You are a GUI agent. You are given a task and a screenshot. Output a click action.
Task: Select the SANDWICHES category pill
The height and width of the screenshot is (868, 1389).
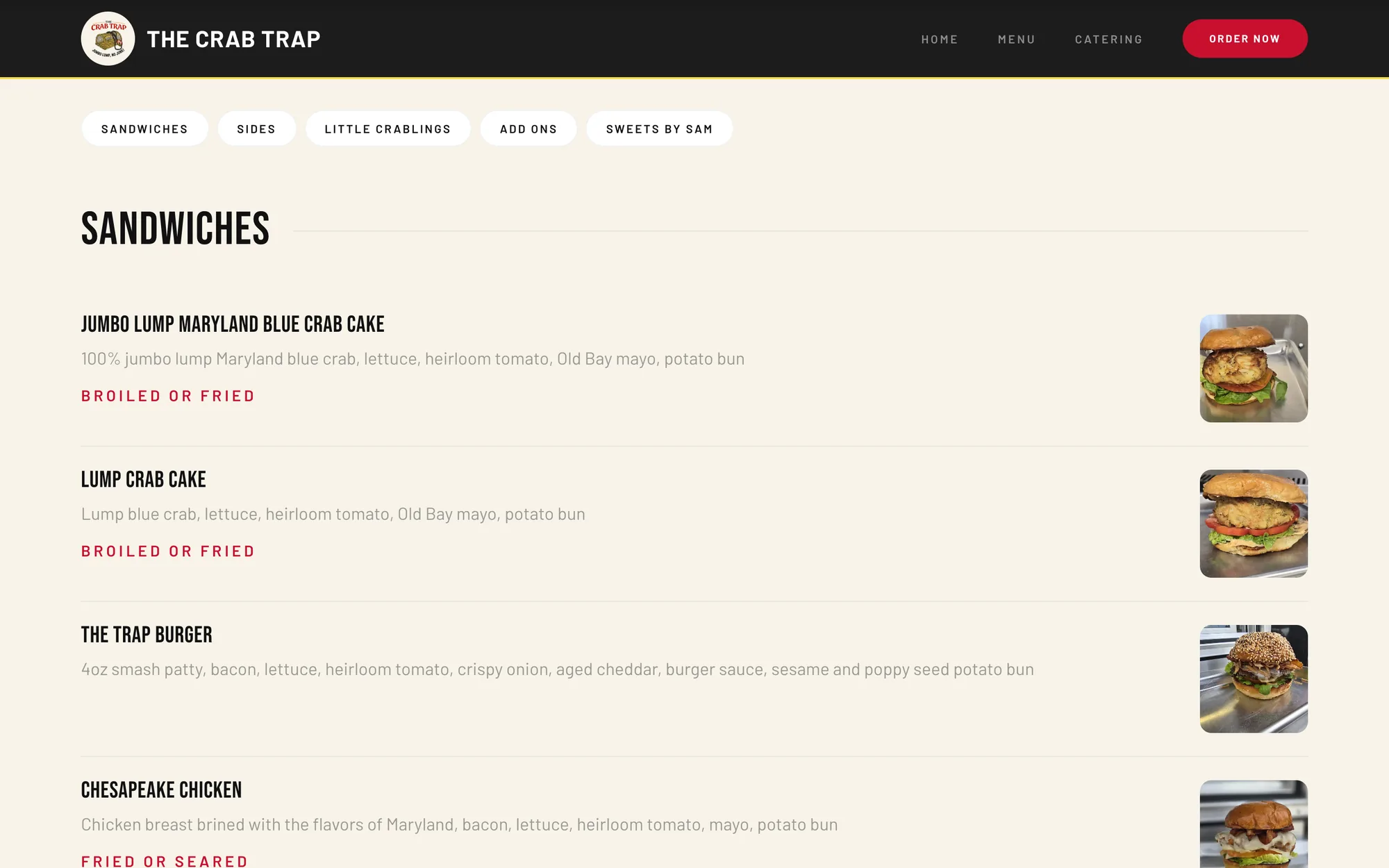click(x=144, y=128)
